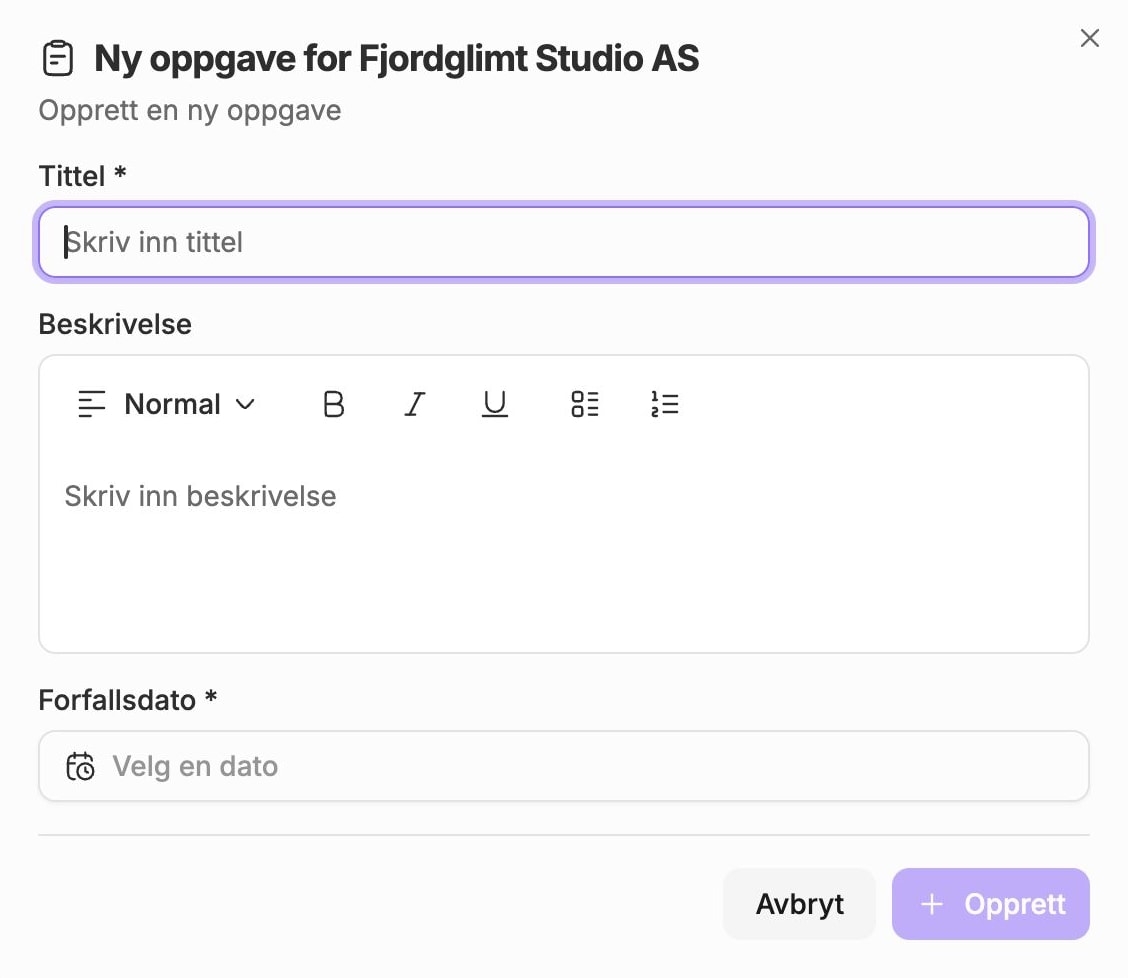This screenshot has height=978, width=1128.
Task: Click the 'Forfallsdato *' field label
Action: [128, 700]
